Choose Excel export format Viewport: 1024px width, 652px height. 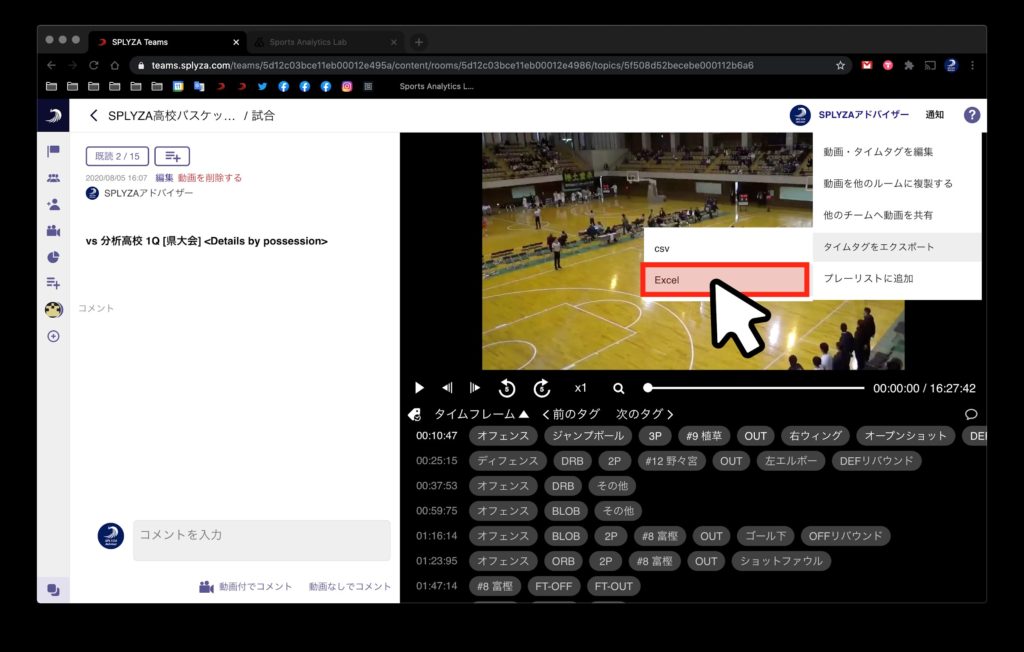pos(725,280)
